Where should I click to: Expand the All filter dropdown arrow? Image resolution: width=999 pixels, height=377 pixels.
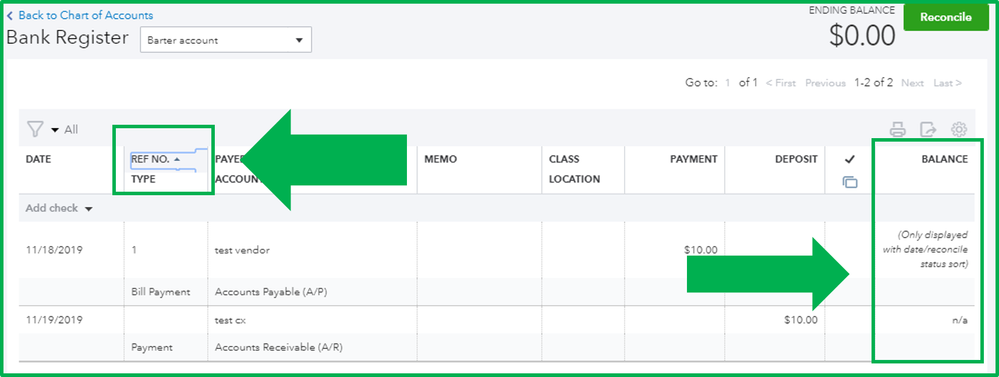click(x=55, y=130)
